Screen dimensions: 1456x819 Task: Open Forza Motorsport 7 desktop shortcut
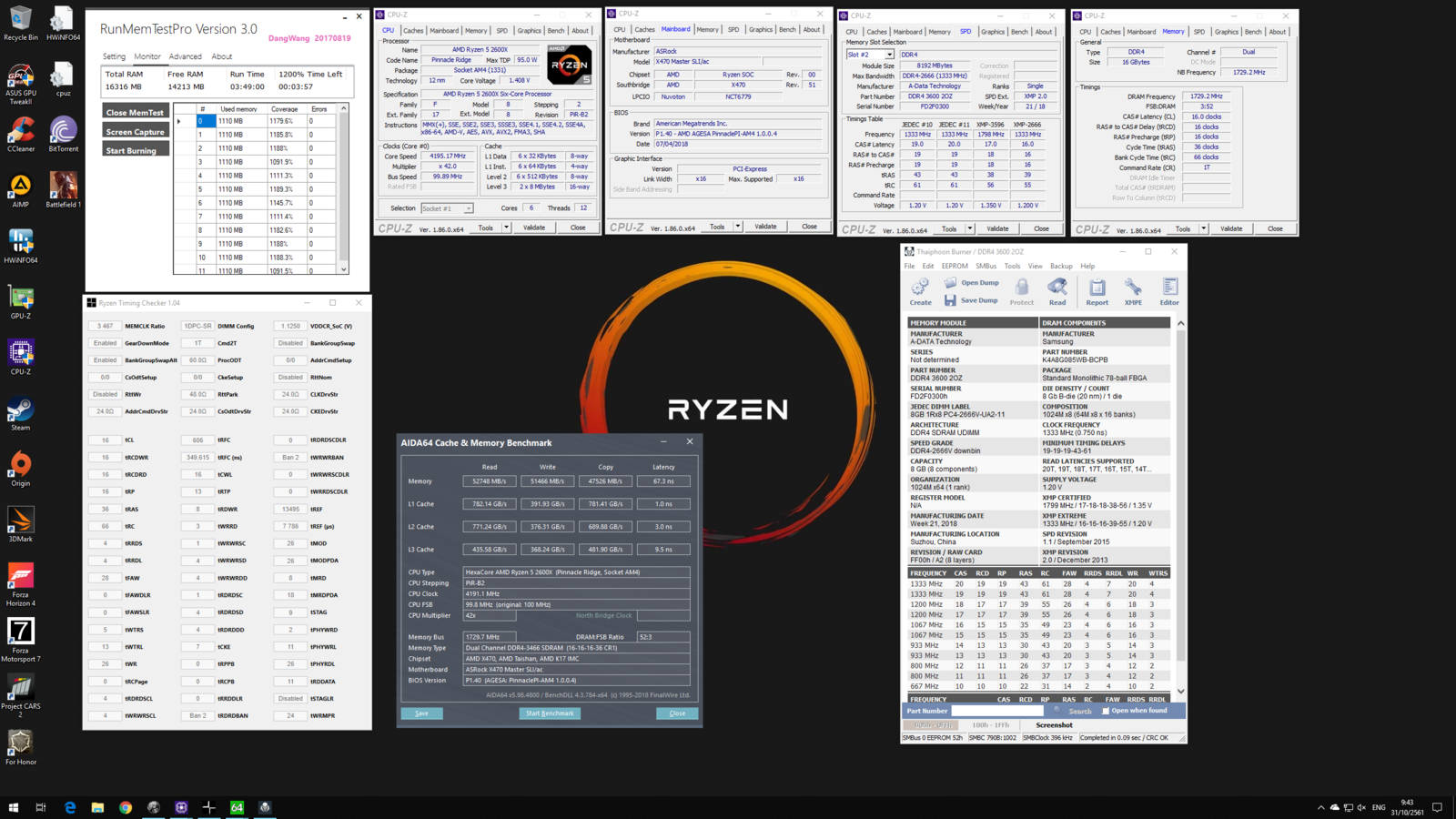(x=20, y=641)
